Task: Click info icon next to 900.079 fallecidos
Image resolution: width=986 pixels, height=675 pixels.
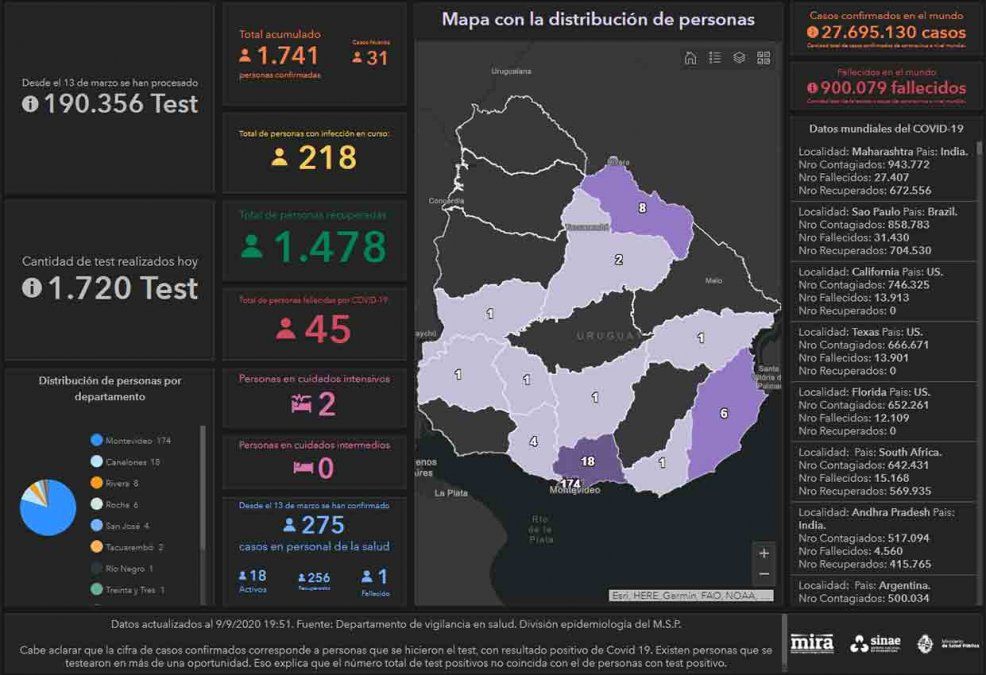Action: [x=812, y=88]
